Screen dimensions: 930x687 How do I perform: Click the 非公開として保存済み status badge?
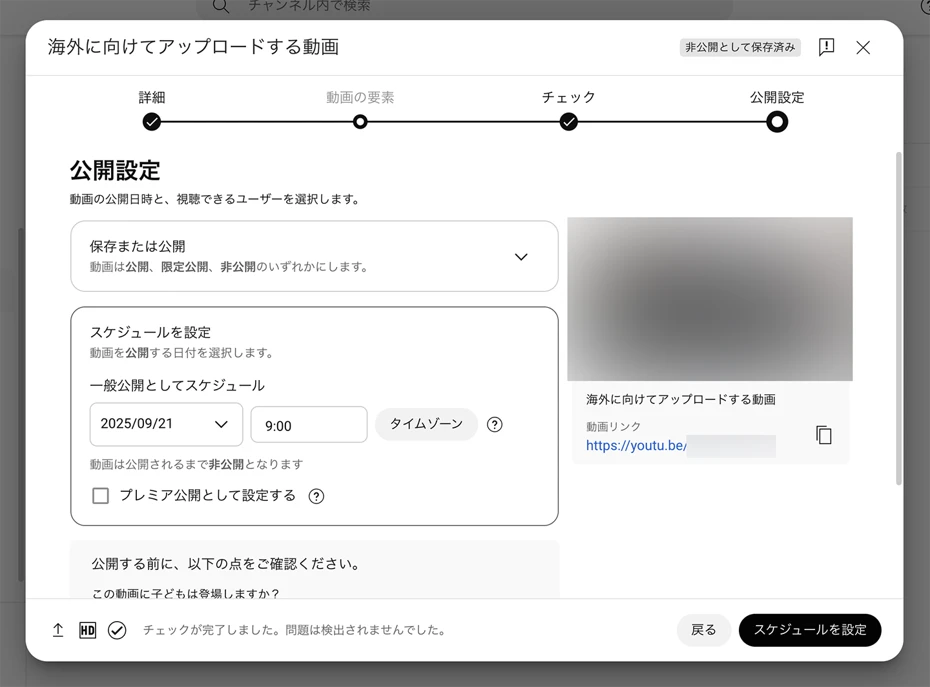(740, 47)
